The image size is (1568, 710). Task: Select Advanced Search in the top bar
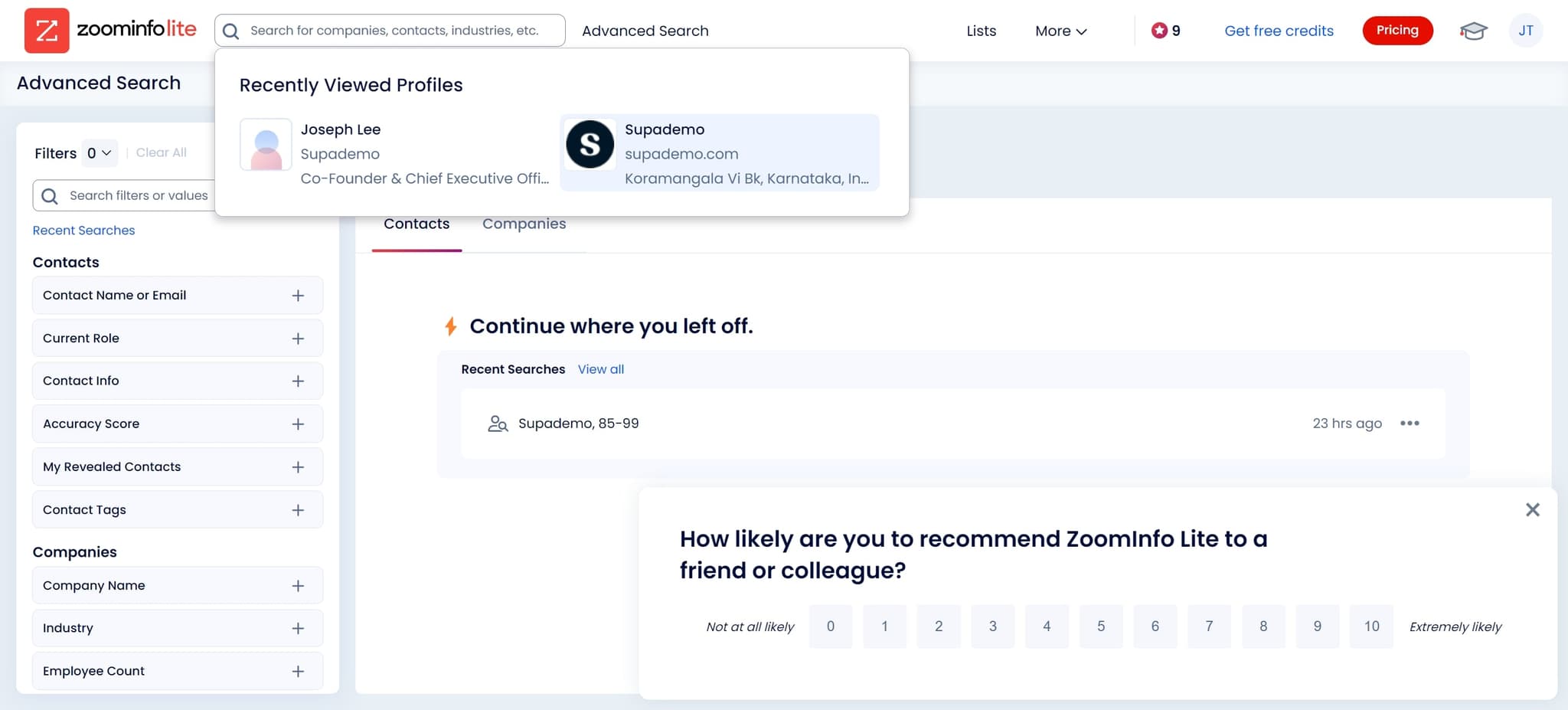645,31
